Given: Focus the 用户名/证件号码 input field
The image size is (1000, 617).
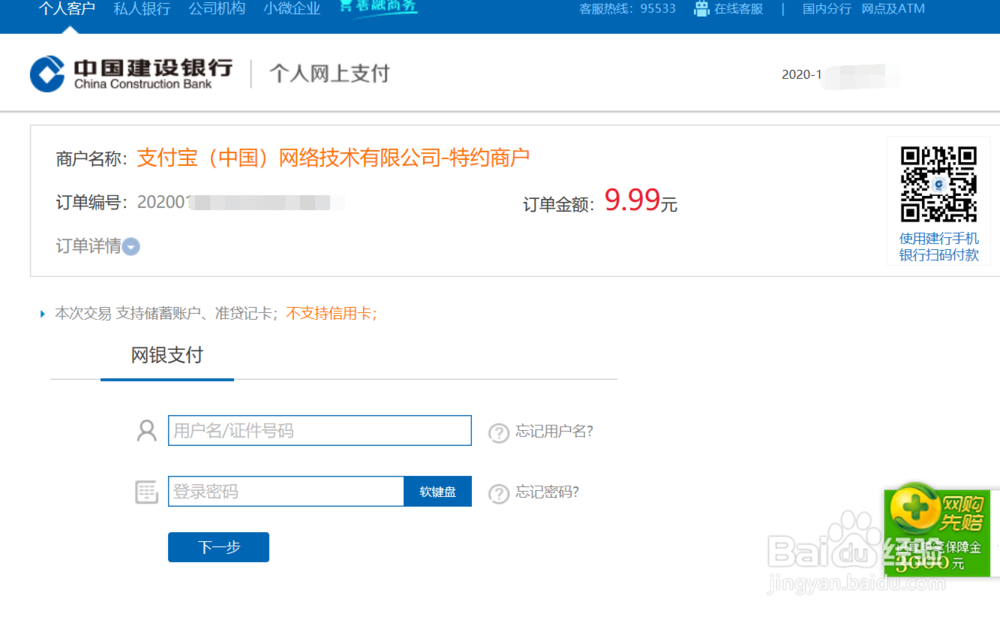Looking at the screenshot, I should pos(320,431).
